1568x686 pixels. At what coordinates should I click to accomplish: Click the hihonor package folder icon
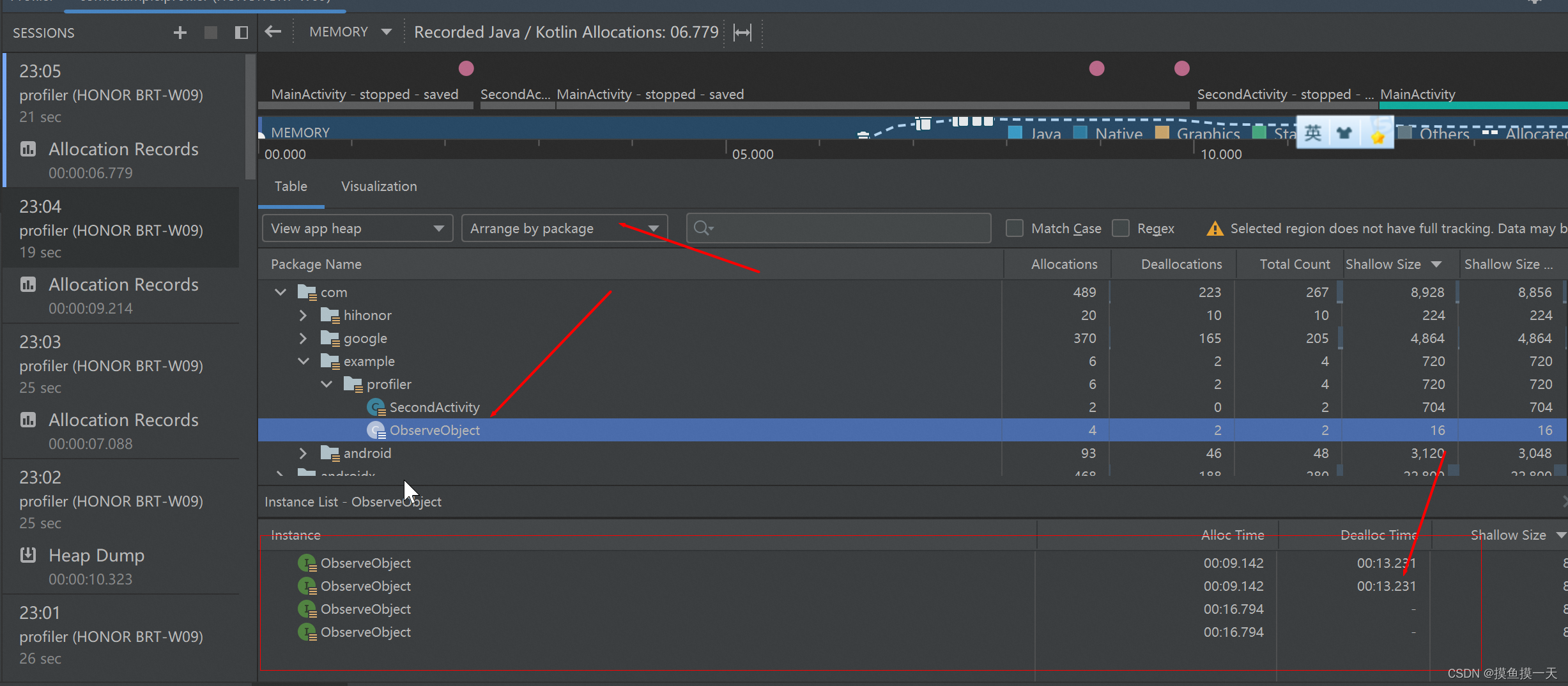coord(330,316)
